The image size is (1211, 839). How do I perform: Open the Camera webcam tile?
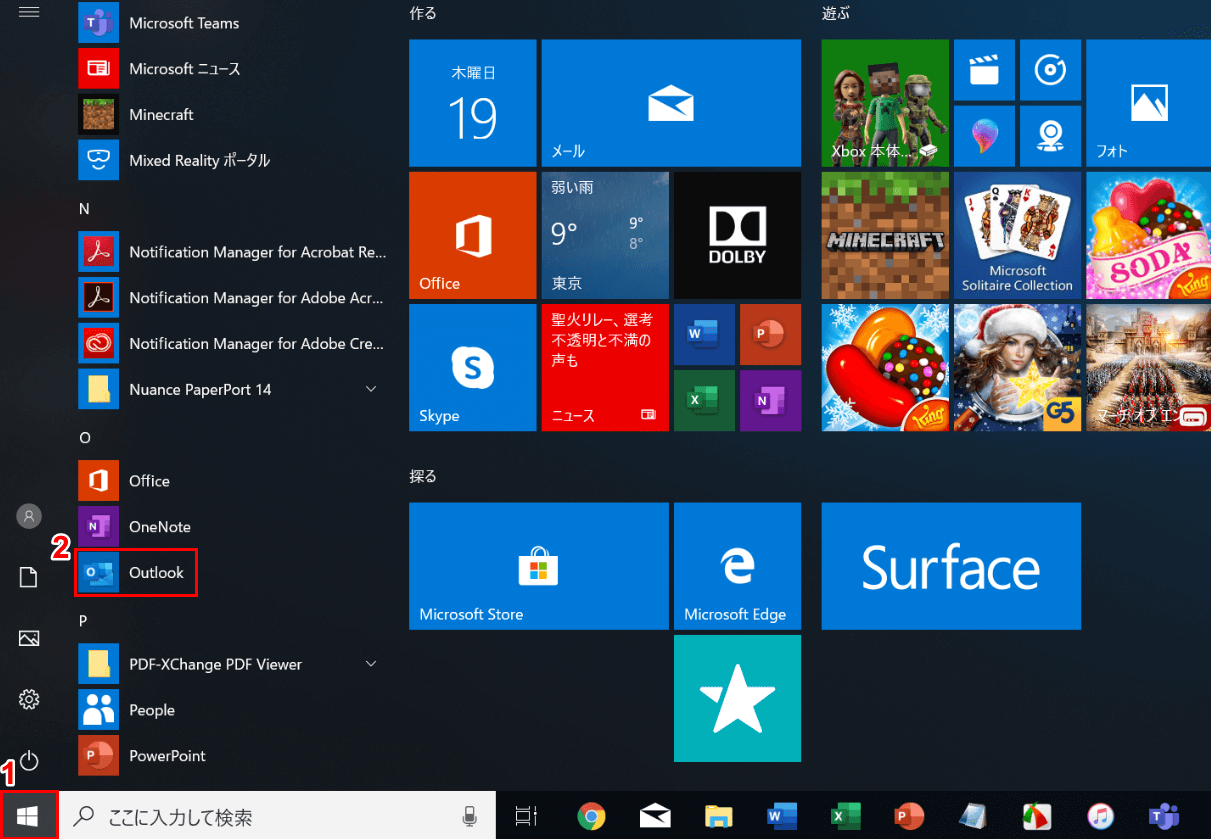point(1050,136)
